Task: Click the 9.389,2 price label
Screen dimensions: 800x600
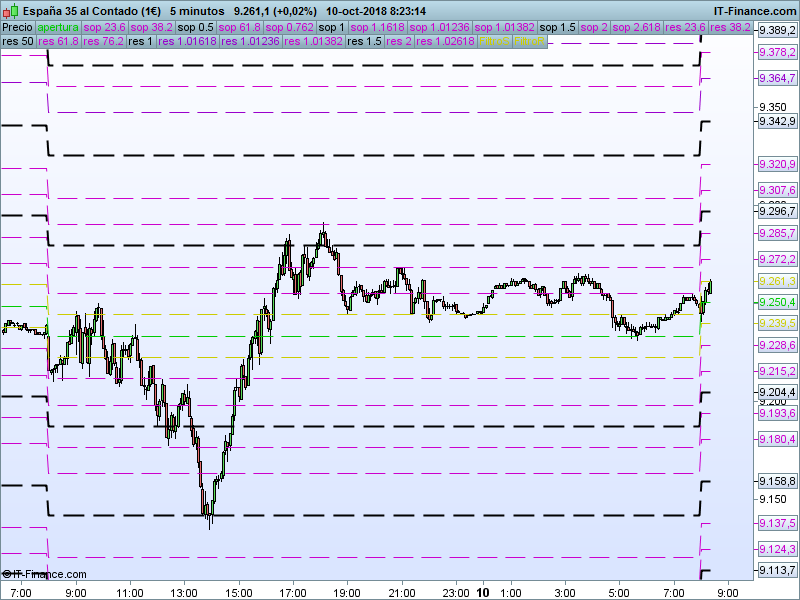Action: click(777, 31)
